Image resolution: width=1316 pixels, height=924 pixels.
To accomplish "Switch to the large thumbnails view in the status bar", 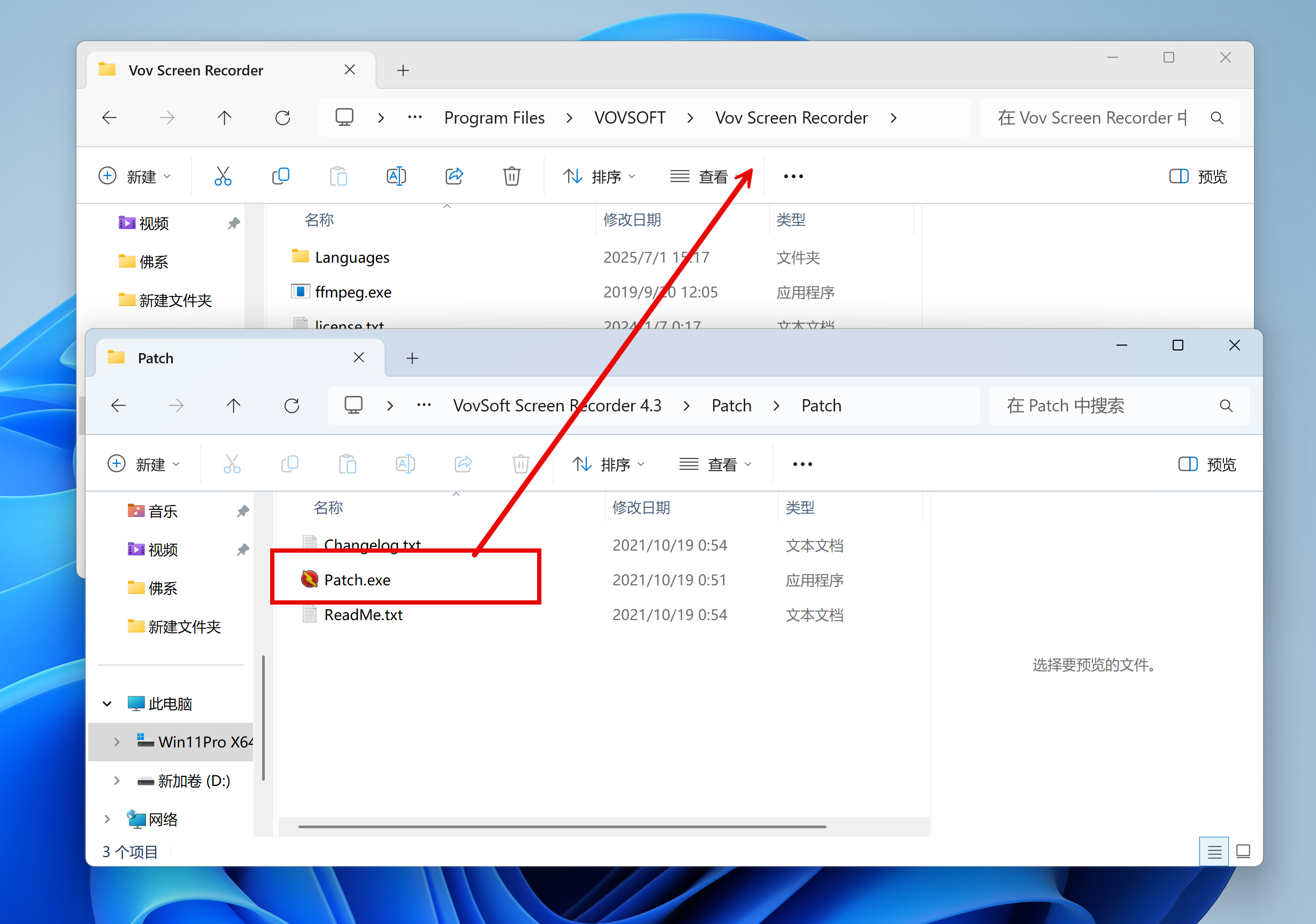I will (x=1243, y=851).
